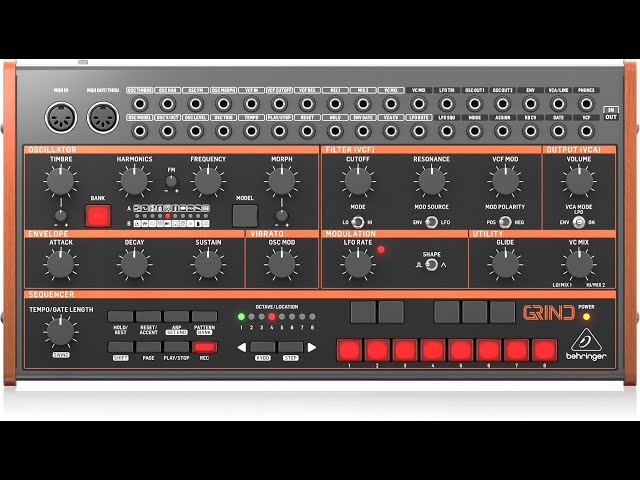Viewport: 640px width, 480px height.
Task: Flip the LFO SHAPE switch
Action: [x=431, y=265]
